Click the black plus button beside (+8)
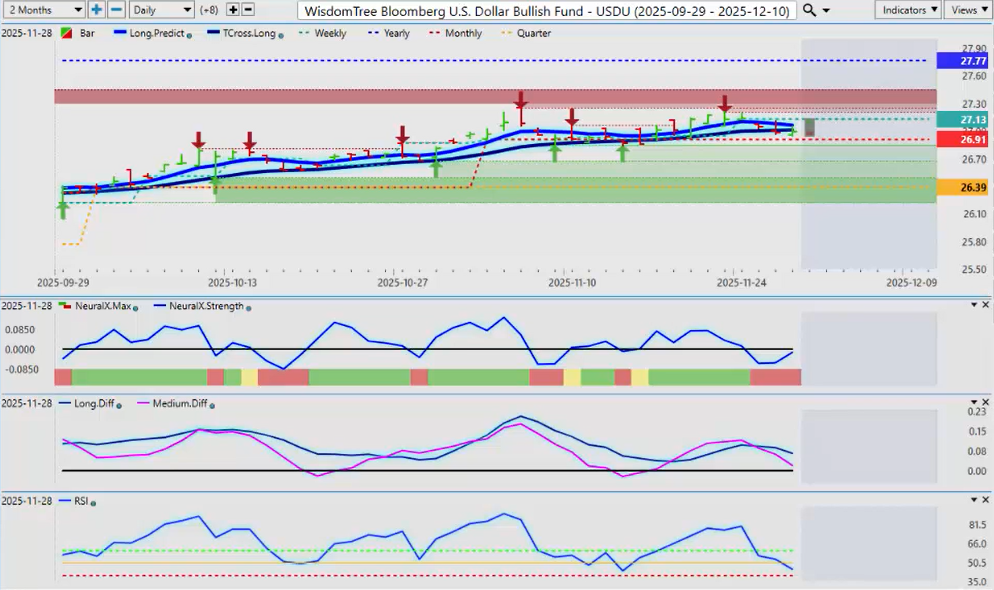 [233, 9]
